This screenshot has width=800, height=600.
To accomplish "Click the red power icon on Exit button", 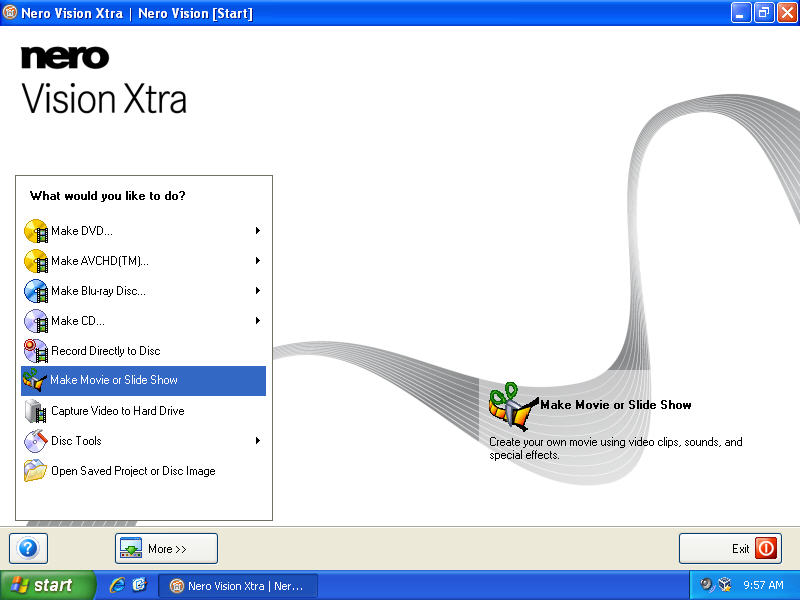I will 765,548.
